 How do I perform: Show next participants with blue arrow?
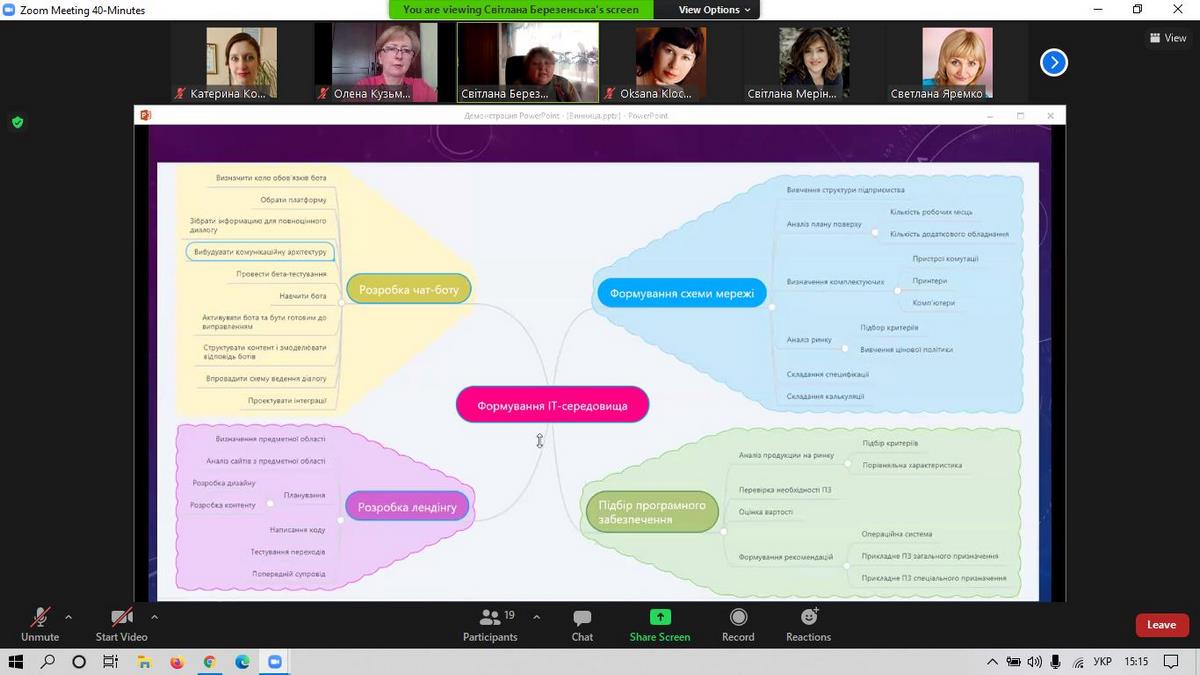point(1053,63)
